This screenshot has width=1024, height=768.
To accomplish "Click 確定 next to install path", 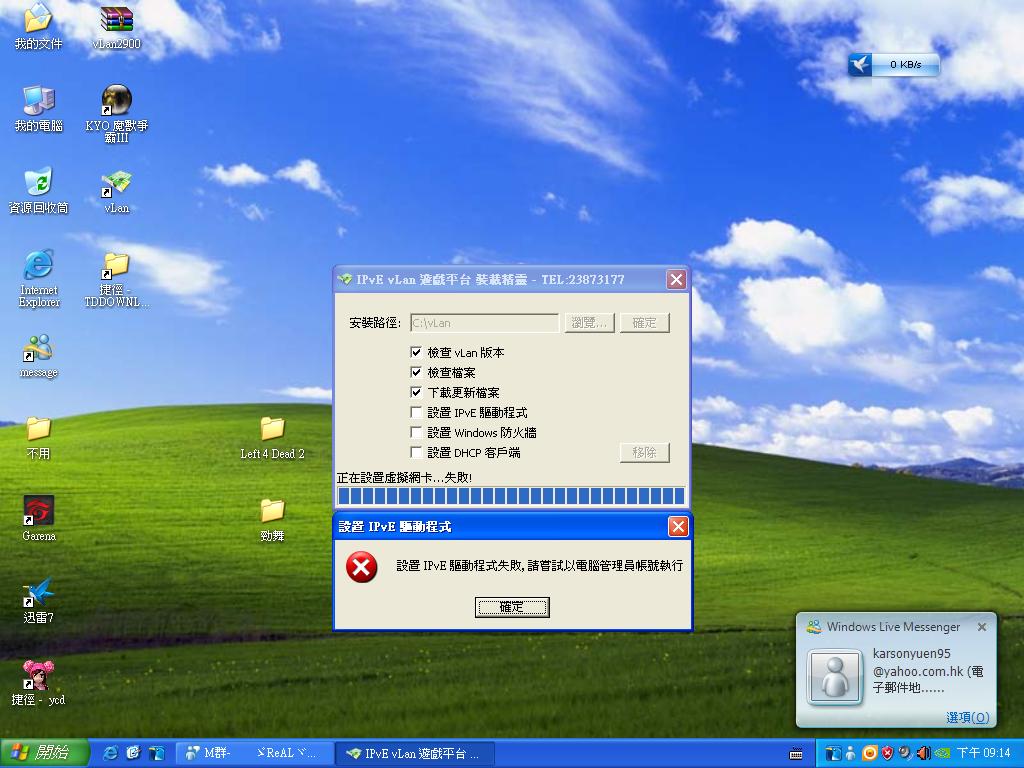I will pyautogui.click(x=645, y=323).
